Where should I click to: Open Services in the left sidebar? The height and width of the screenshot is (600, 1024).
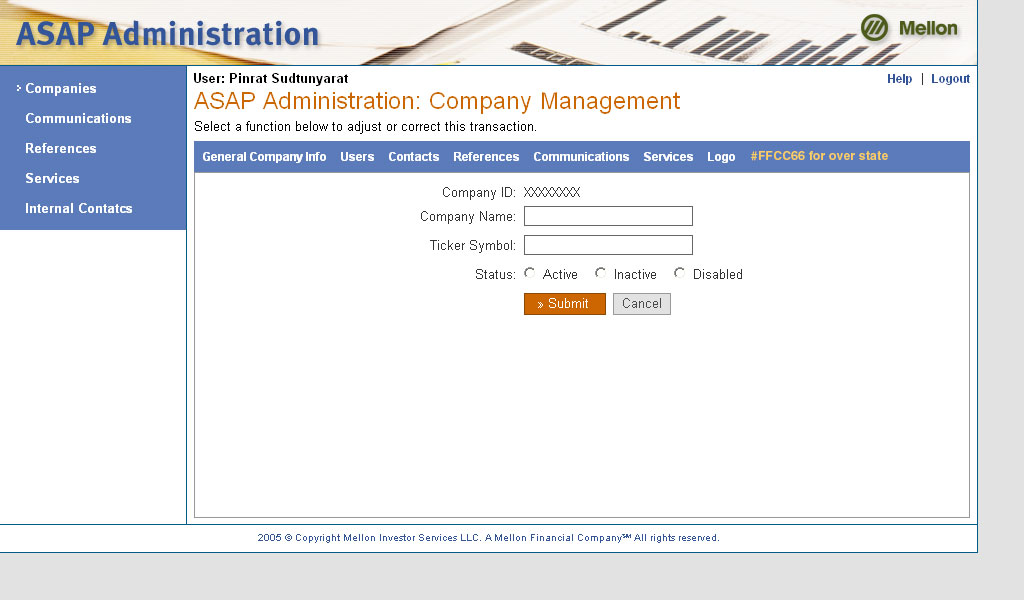tap(52, 178)
